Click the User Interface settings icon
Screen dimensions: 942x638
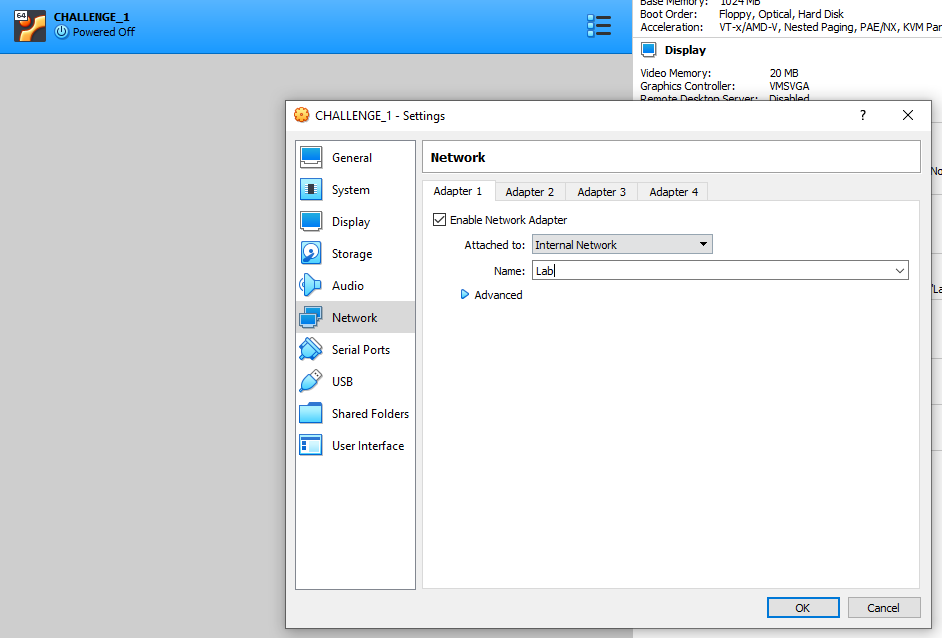point(311,446)
